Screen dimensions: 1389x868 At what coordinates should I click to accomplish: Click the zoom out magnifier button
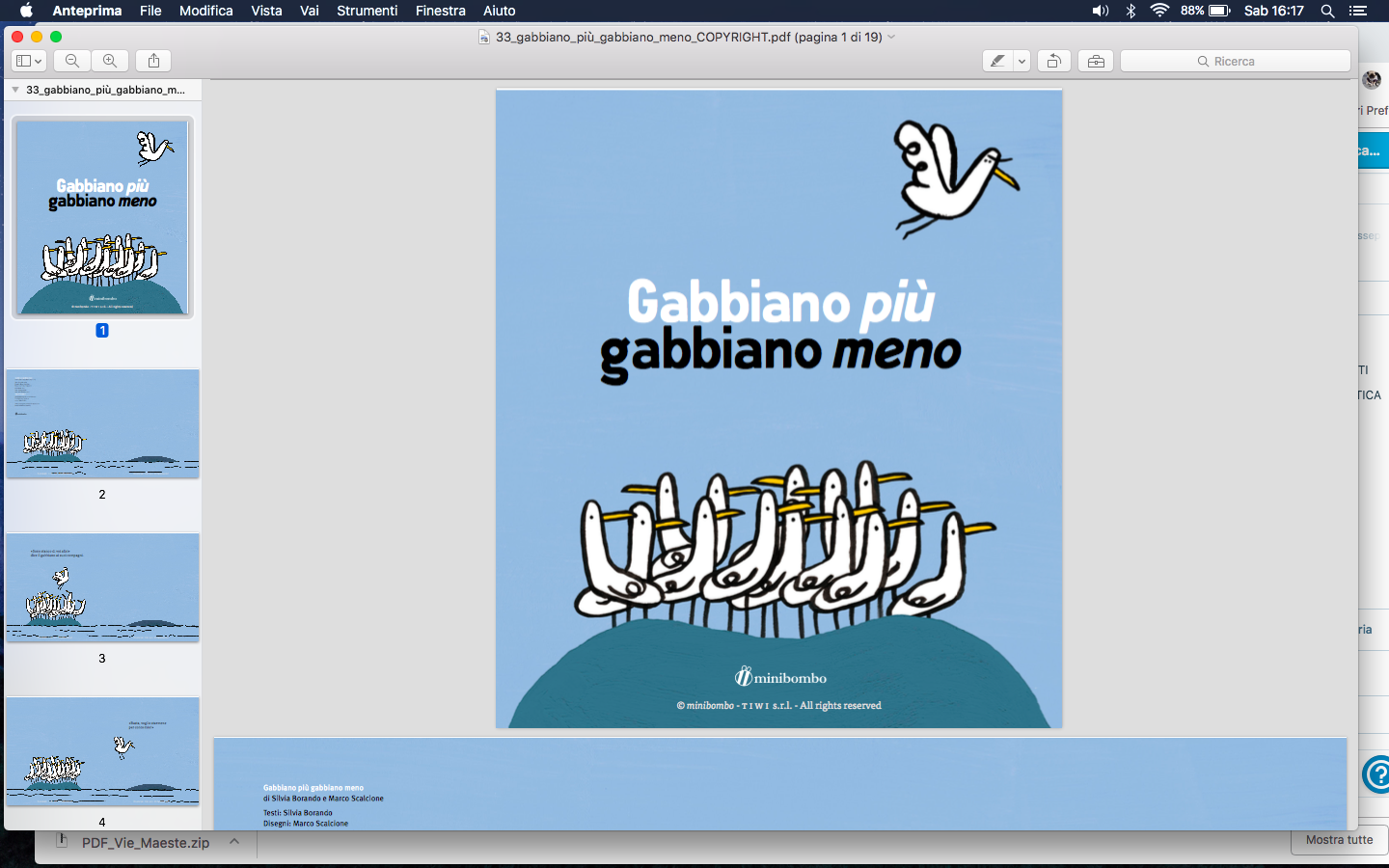[x=72, y=61]
